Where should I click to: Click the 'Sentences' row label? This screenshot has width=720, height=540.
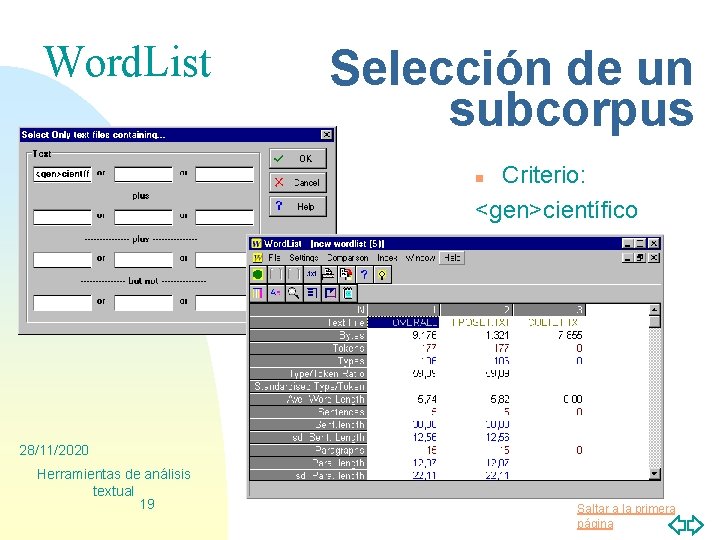308,412
